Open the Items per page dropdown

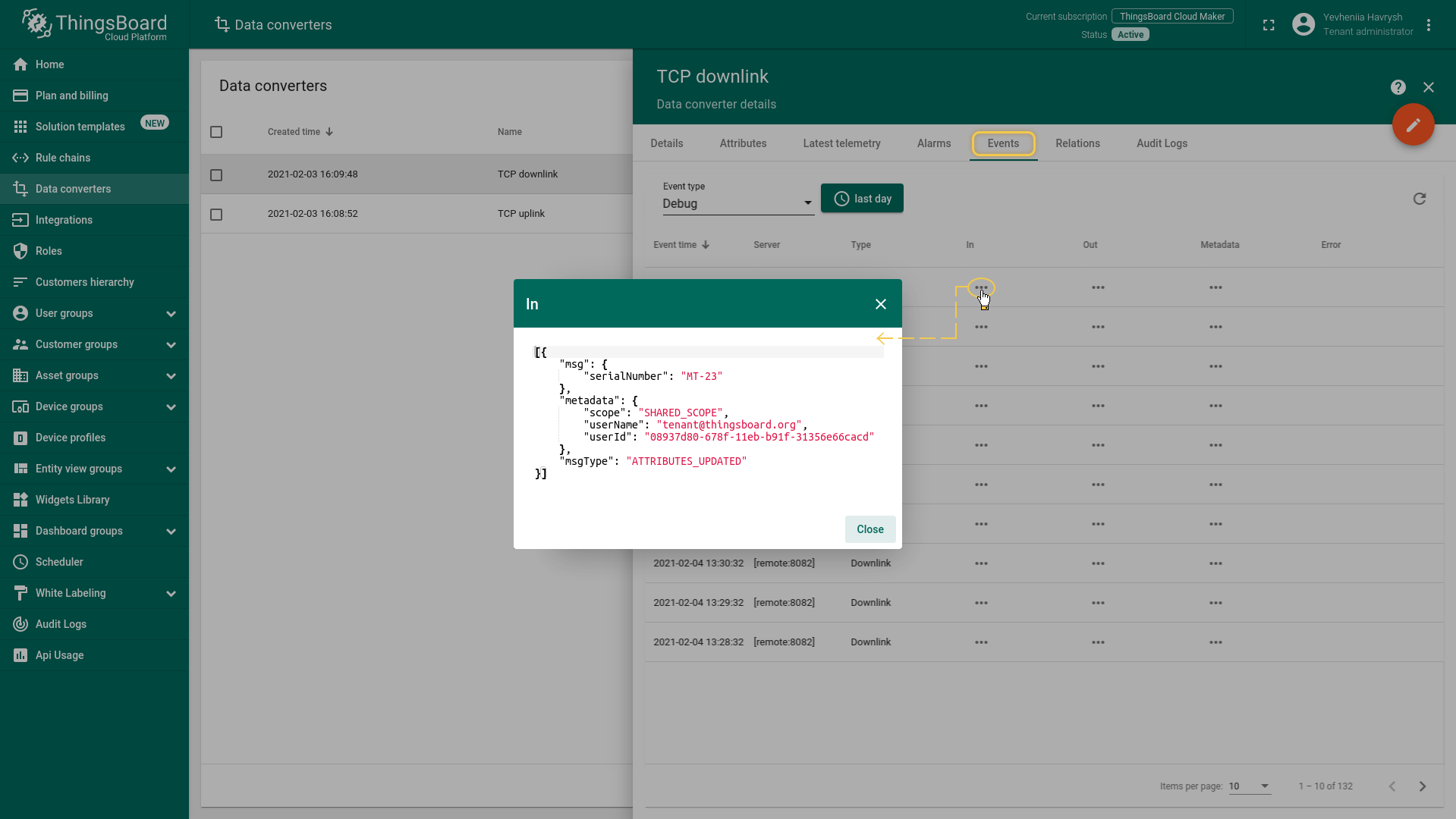coord(1249,786)
